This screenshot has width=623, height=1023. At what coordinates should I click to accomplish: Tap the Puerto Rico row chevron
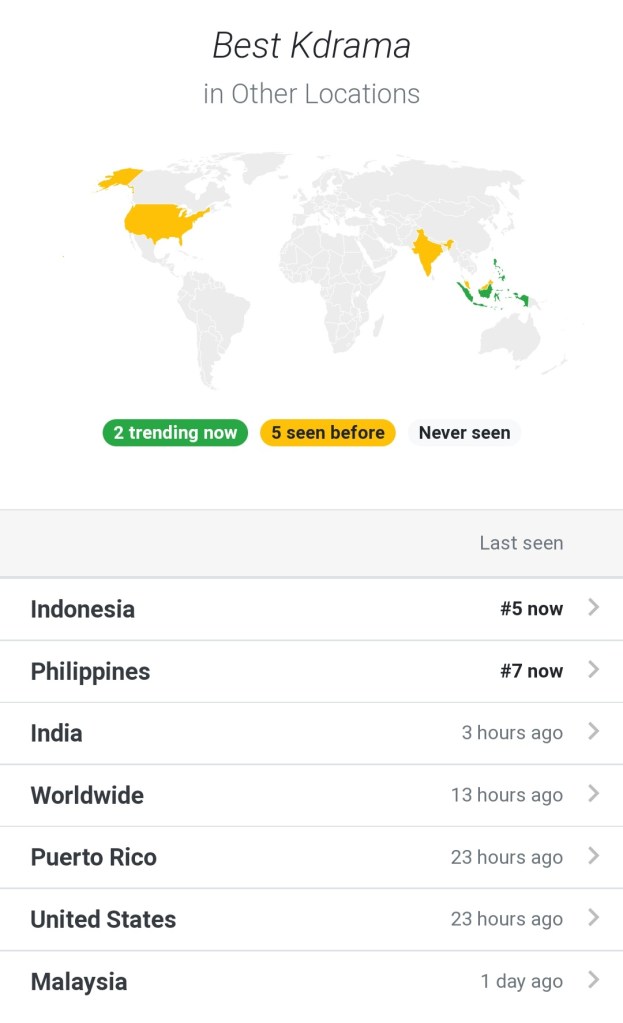593,855
